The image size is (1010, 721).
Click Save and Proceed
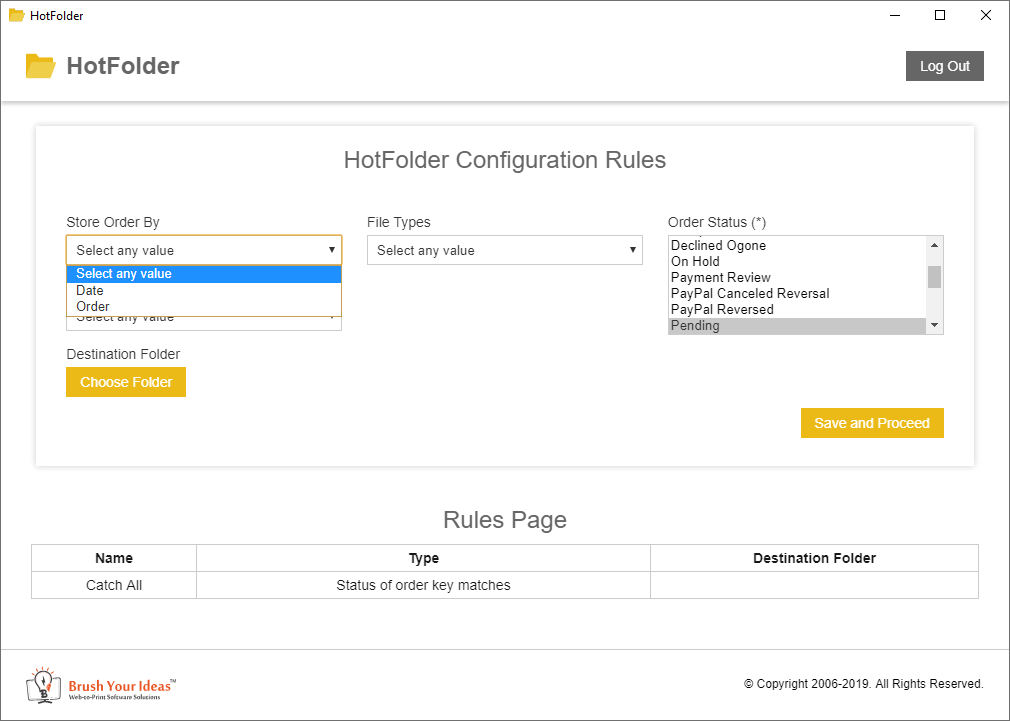871,422
